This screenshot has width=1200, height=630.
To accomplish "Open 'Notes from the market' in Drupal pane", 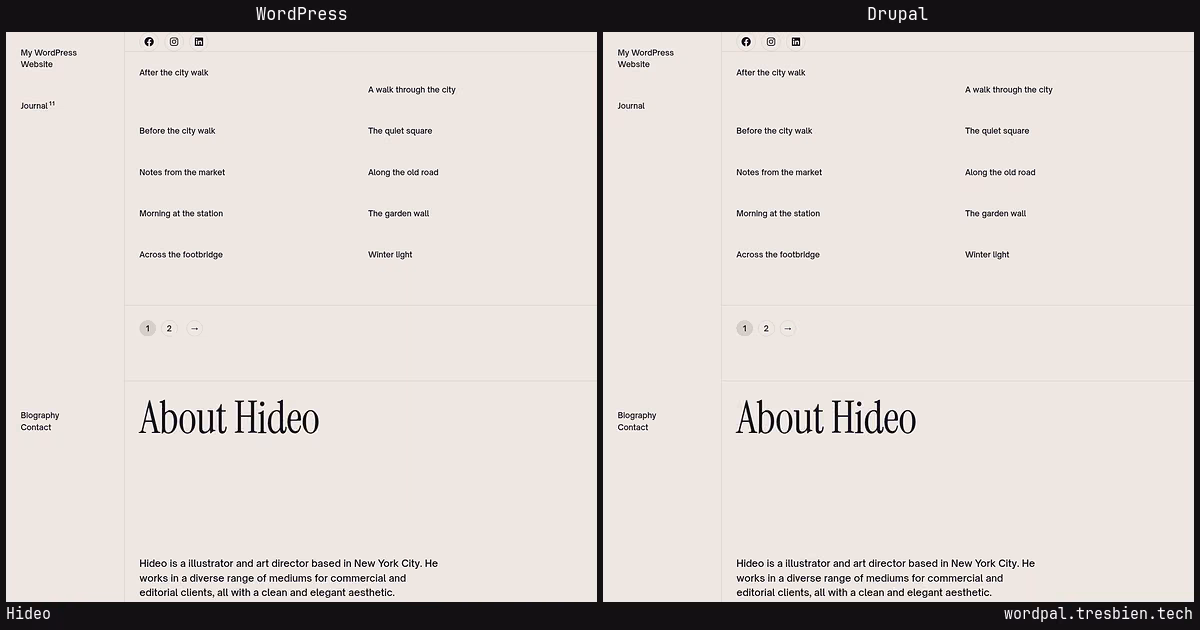I will pos(779,172).
